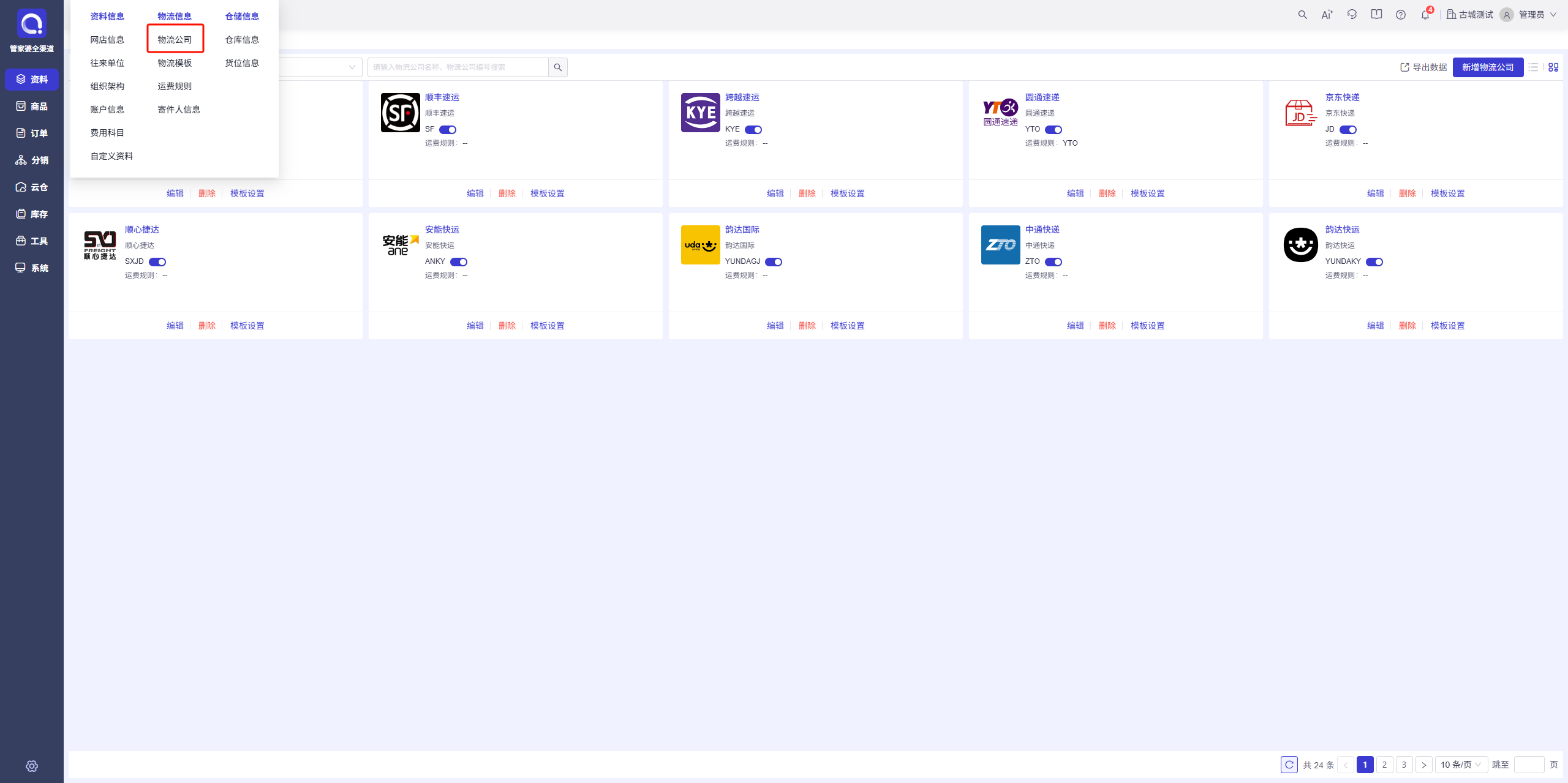Toggle the JD 京东快递 enable switch
The height and width of the screenshot is (783, 1568).
pyautogui.click(x=1348, y=130)
